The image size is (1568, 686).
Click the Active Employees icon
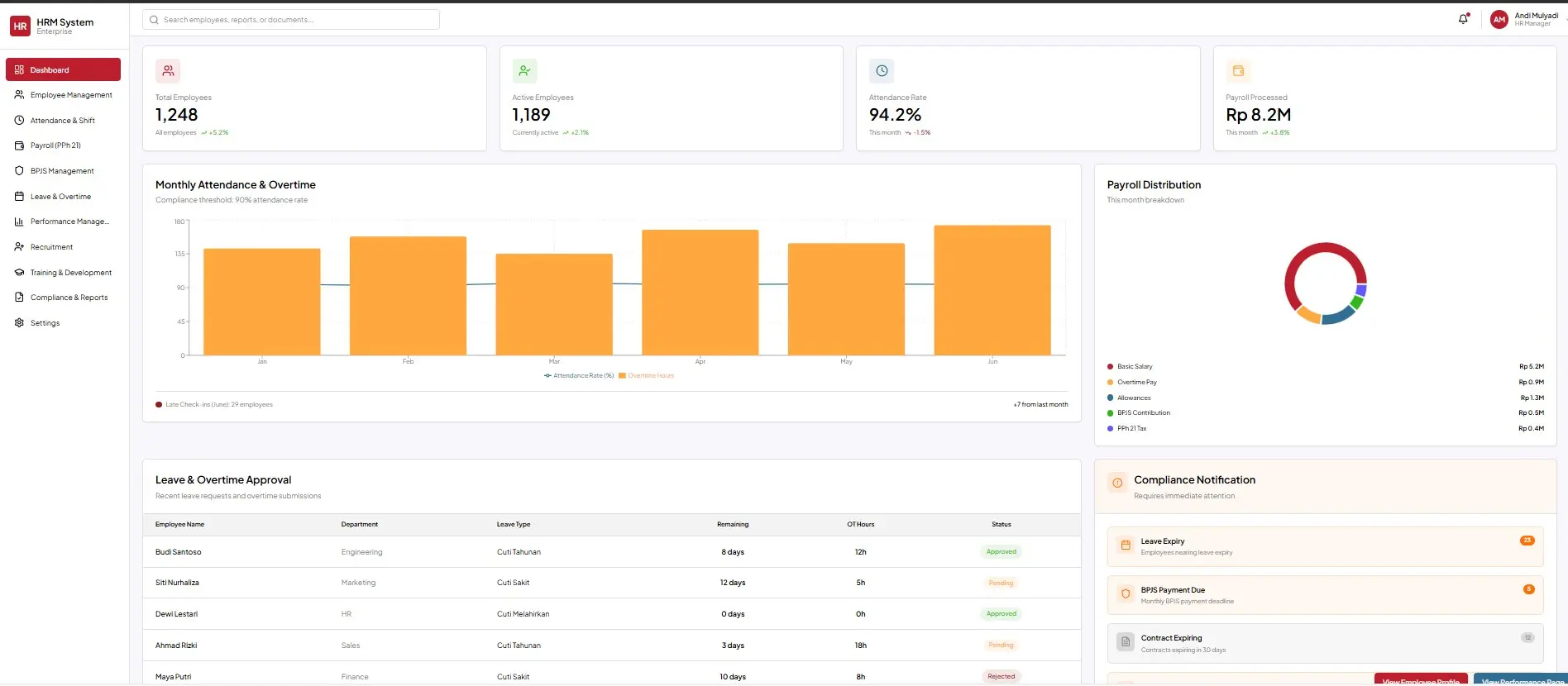pyautogui.click(x=524, y=71)
